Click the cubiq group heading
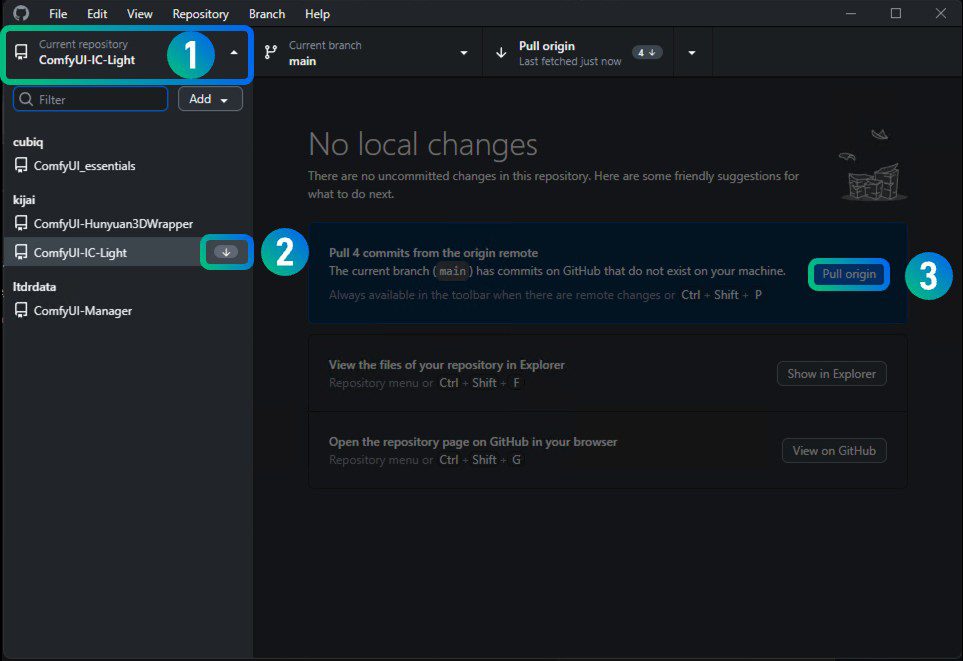Screen dimensions: 963x661 pyautogui.click(x=28, y=142)
